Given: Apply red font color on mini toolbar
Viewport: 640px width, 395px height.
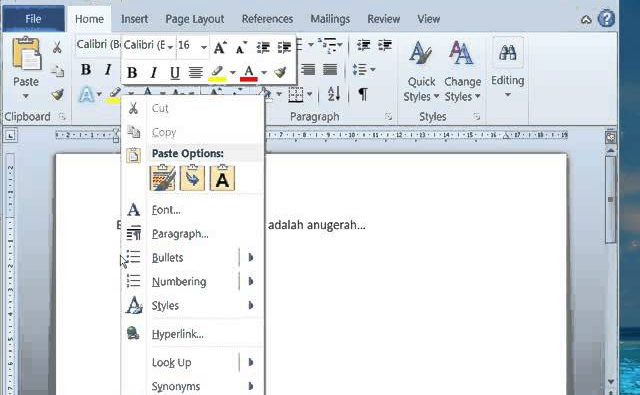Looking at the screenshot, I should click(x=249, y=73).
